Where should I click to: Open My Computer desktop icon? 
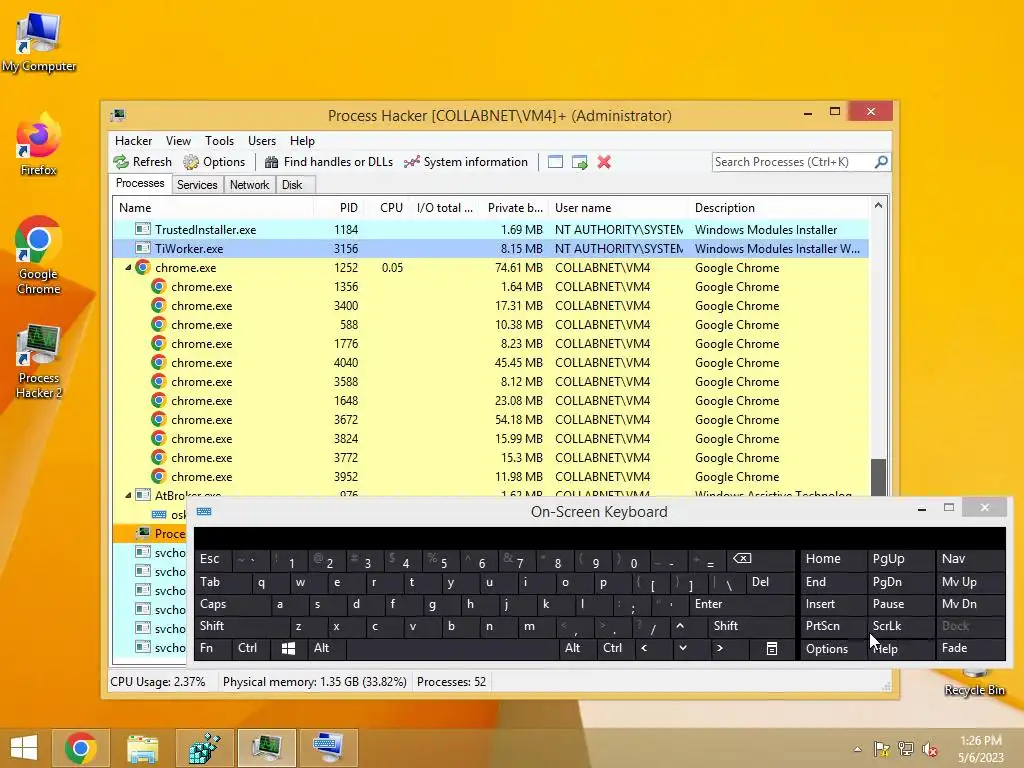pyautogui.click(x=39, y=42)
